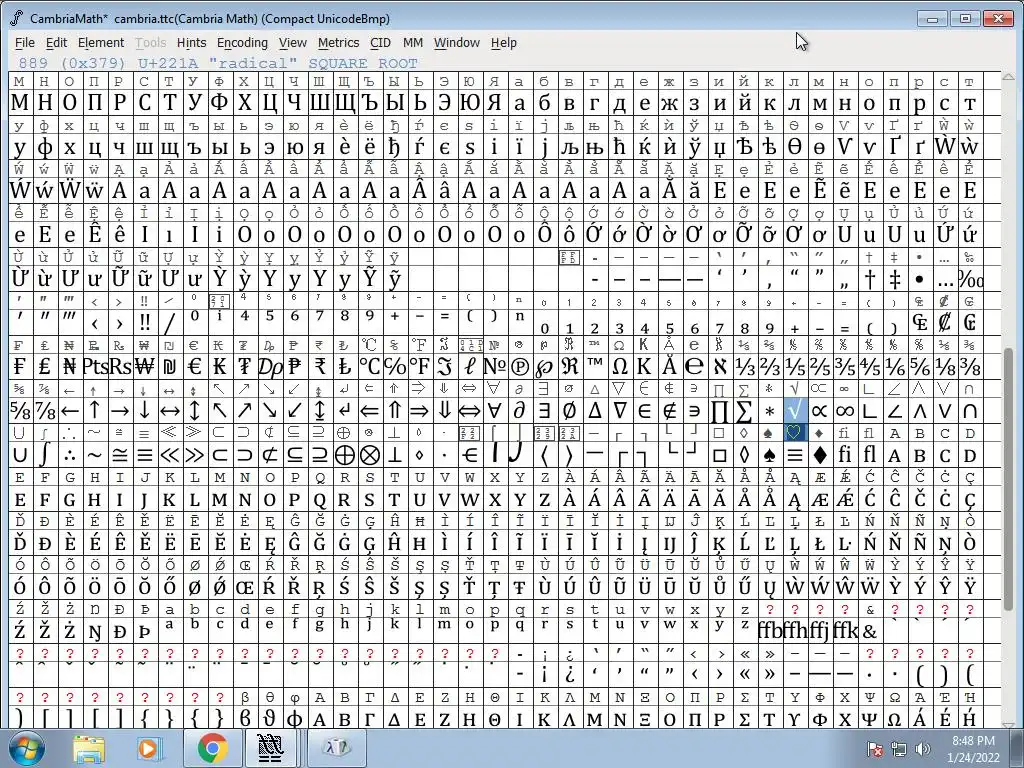Select the degree Celsius ℃ glyph cell
The height and width of the screenshot is (768, 1024).
click(x=370, y=366)
